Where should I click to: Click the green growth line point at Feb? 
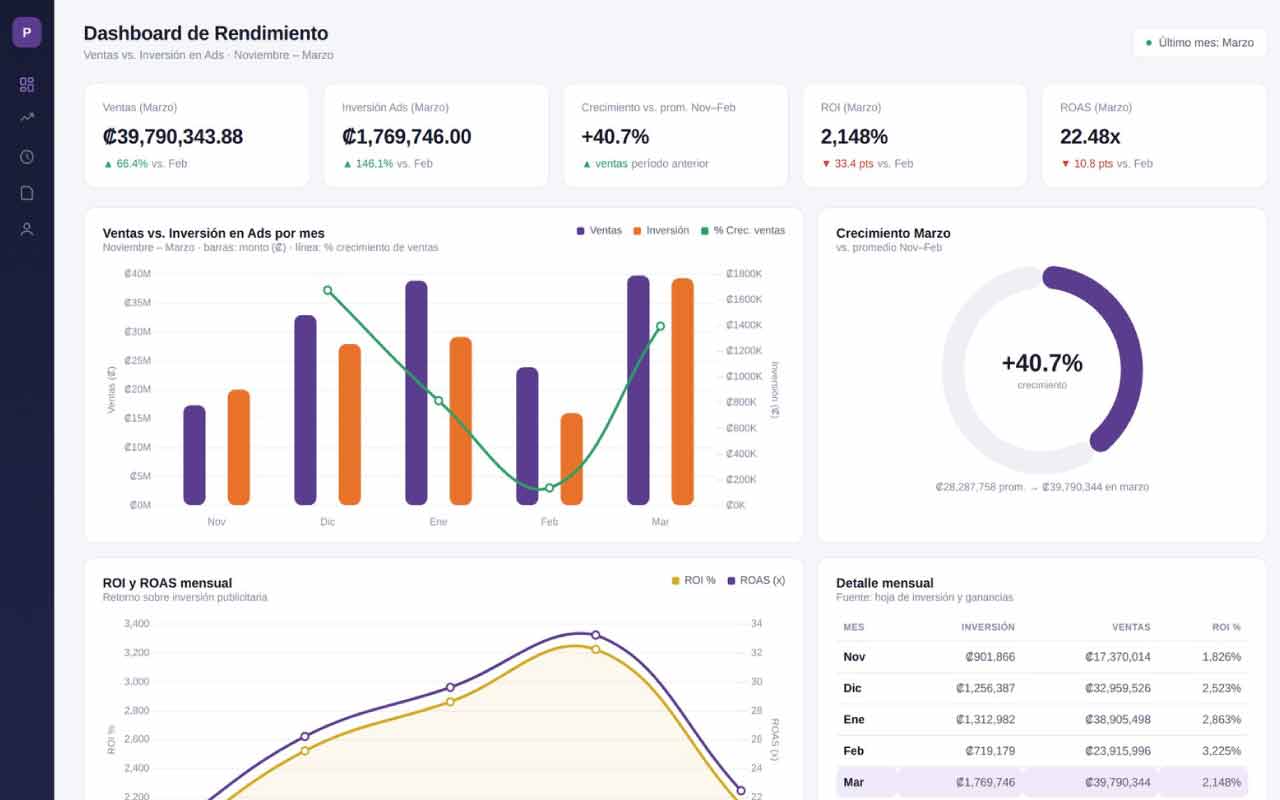(x=549, y=488)
